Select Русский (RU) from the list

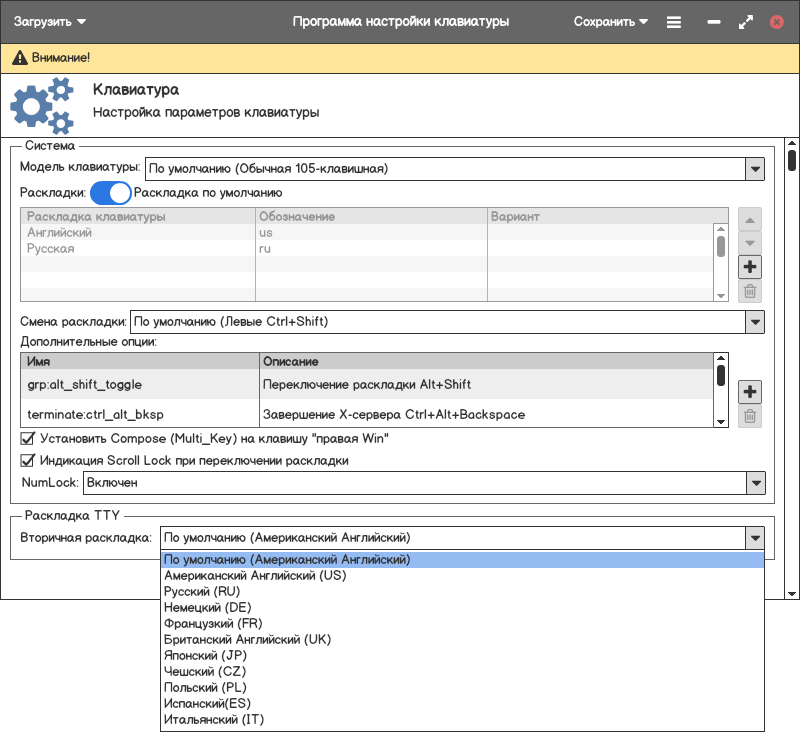click(202, 592)
